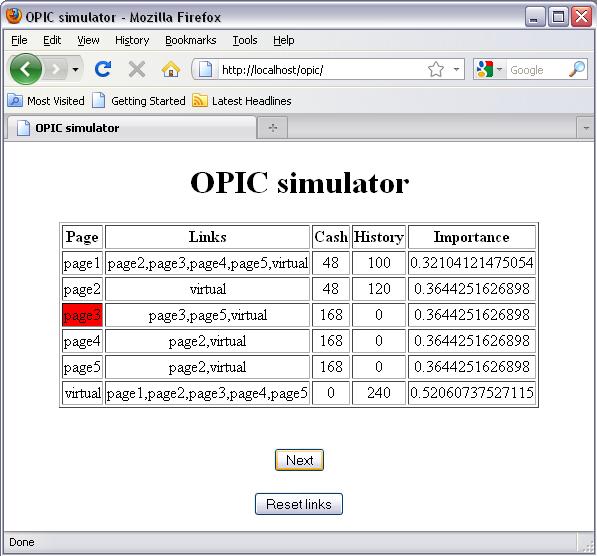The width and height of the screenshot is (597, 556).
Task: Click the page5 cell in the Page column
Action: 82,367
